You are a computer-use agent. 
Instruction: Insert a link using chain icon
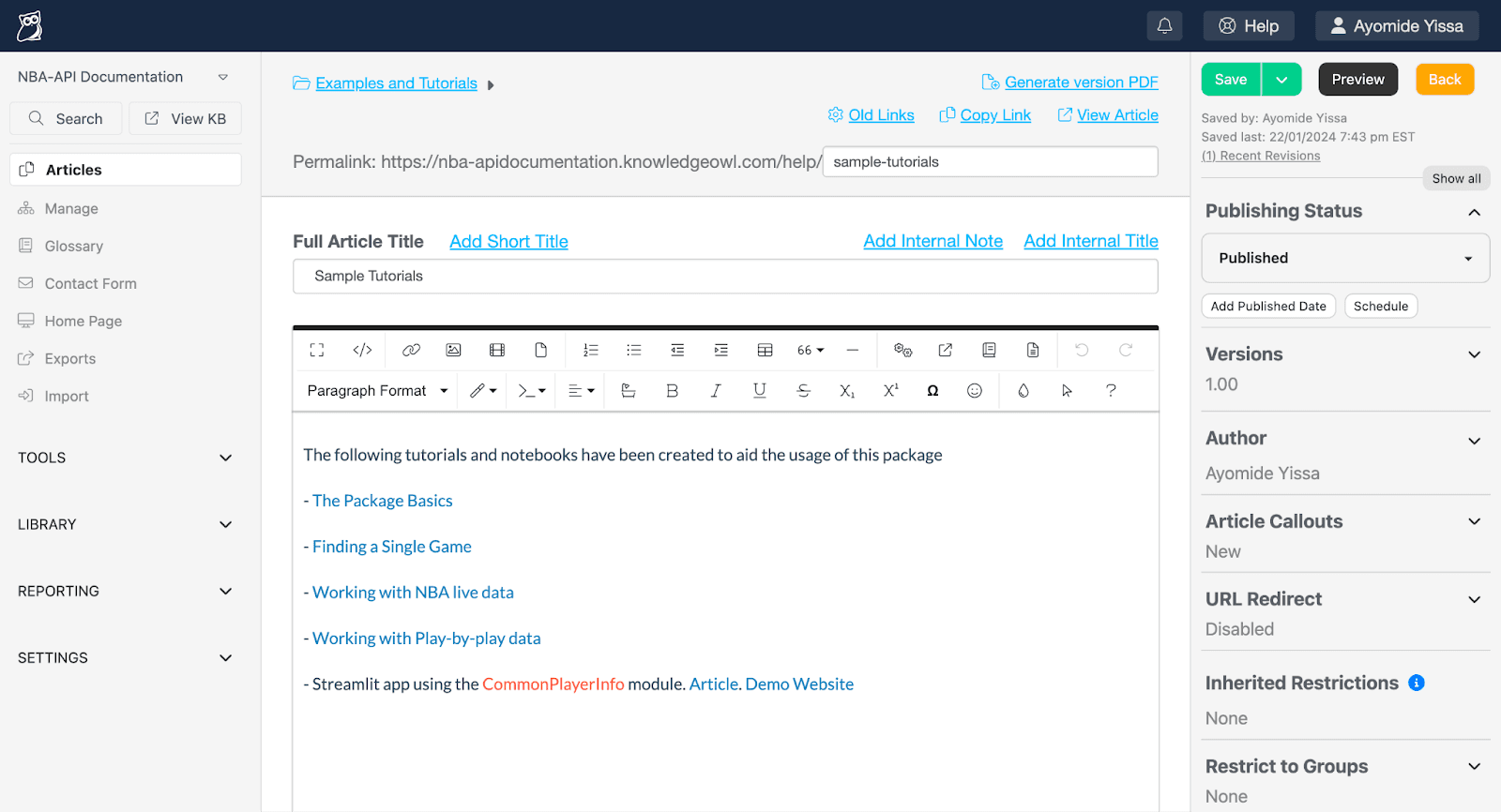click(x=411, y=350)
